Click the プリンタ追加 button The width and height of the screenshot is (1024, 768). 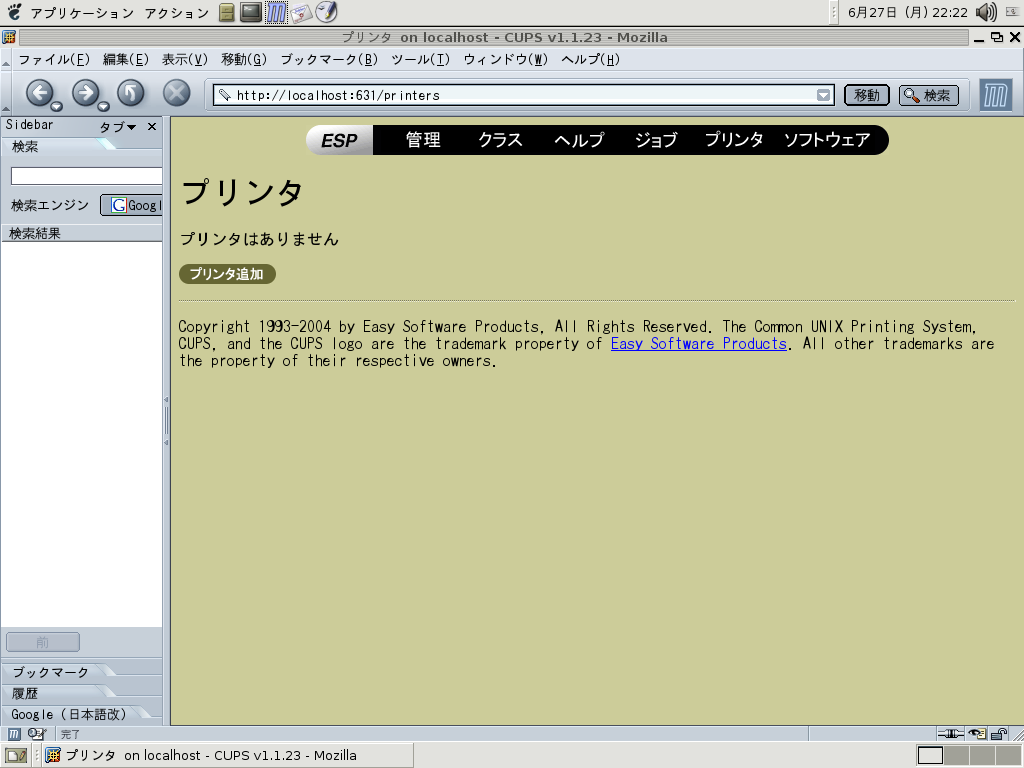[227, 274]
